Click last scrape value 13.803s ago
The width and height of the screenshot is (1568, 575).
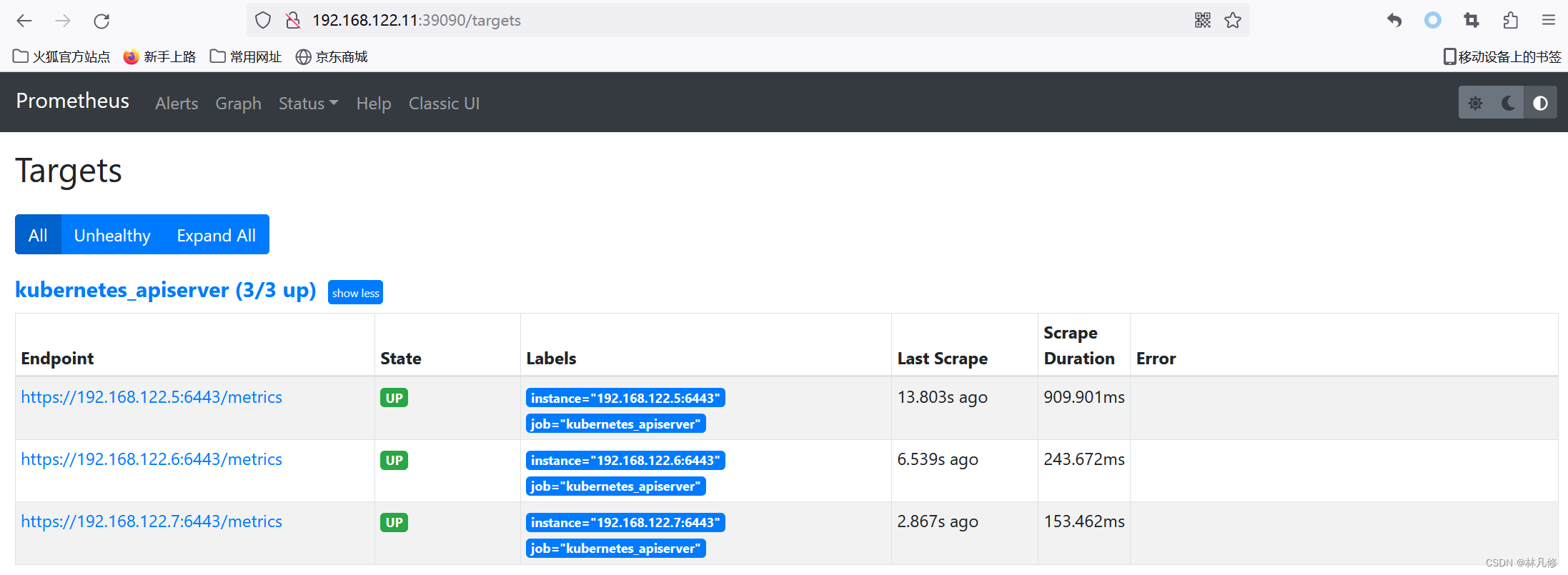pyautogui.click(x=942, y=397)
